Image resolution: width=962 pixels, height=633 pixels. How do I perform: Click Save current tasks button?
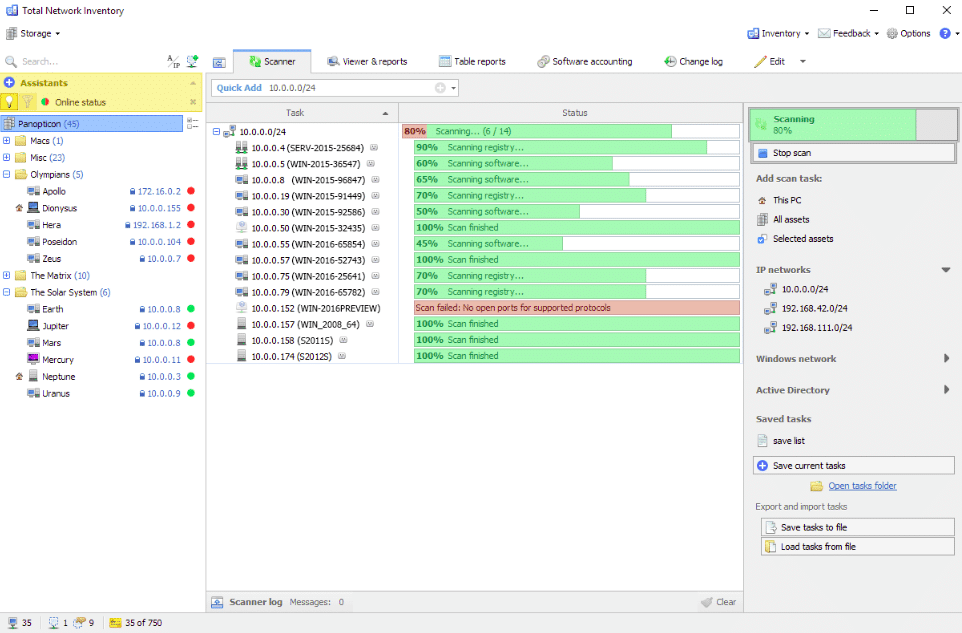coord(853,466)
